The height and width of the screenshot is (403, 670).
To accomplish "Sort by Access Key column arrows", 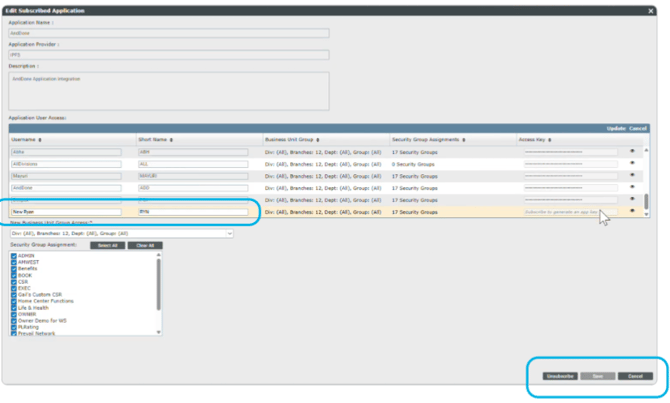I will 551,139.
